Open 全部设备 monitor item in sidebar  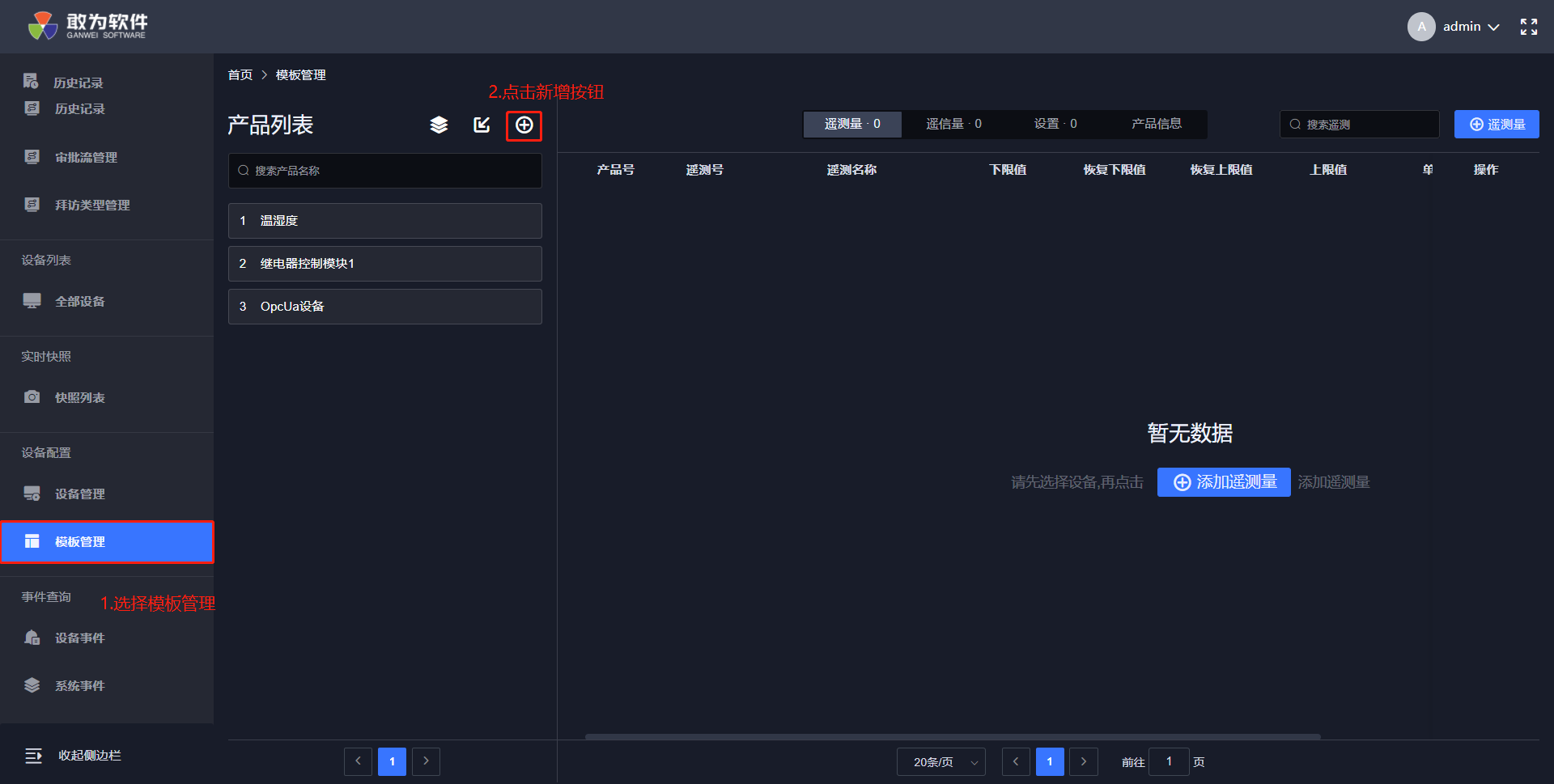point(79,301)
